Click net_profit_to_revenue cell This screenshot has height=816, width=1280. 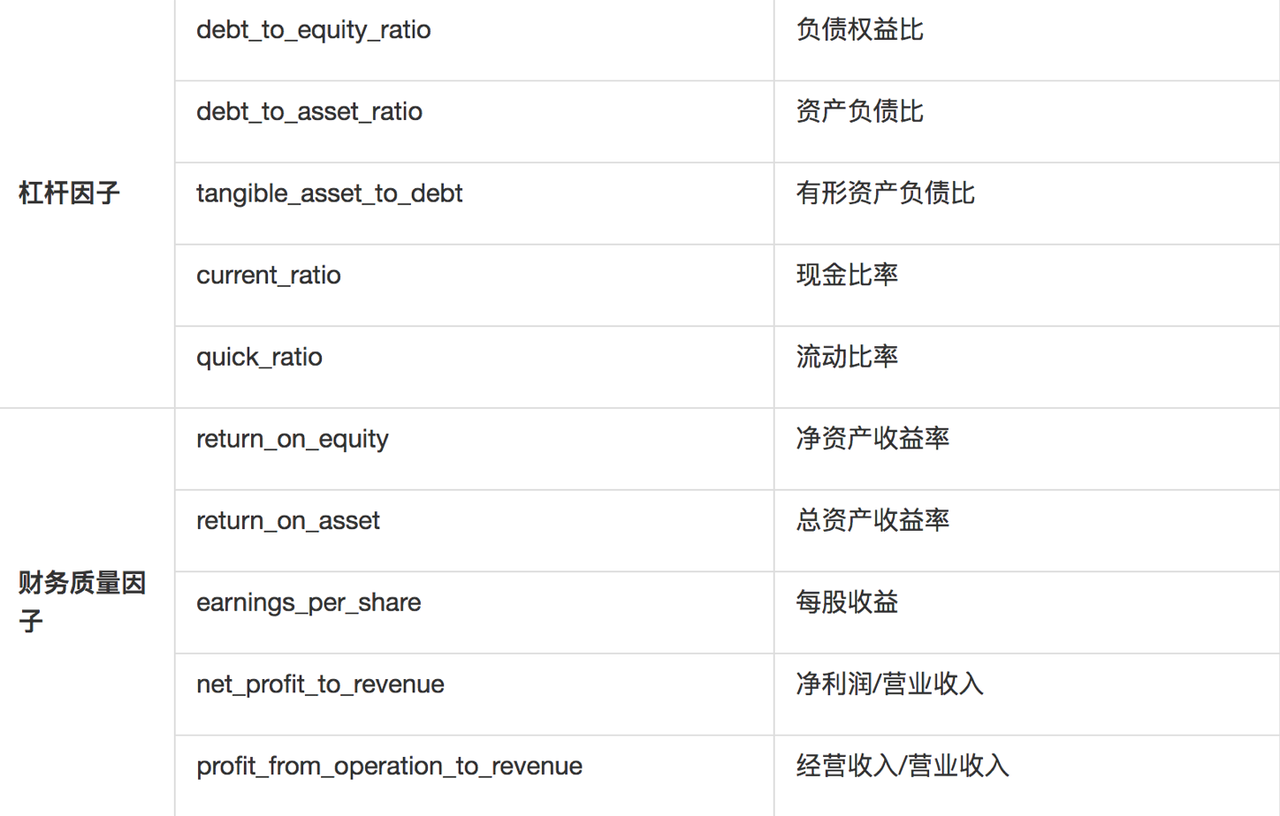[320, 685]
